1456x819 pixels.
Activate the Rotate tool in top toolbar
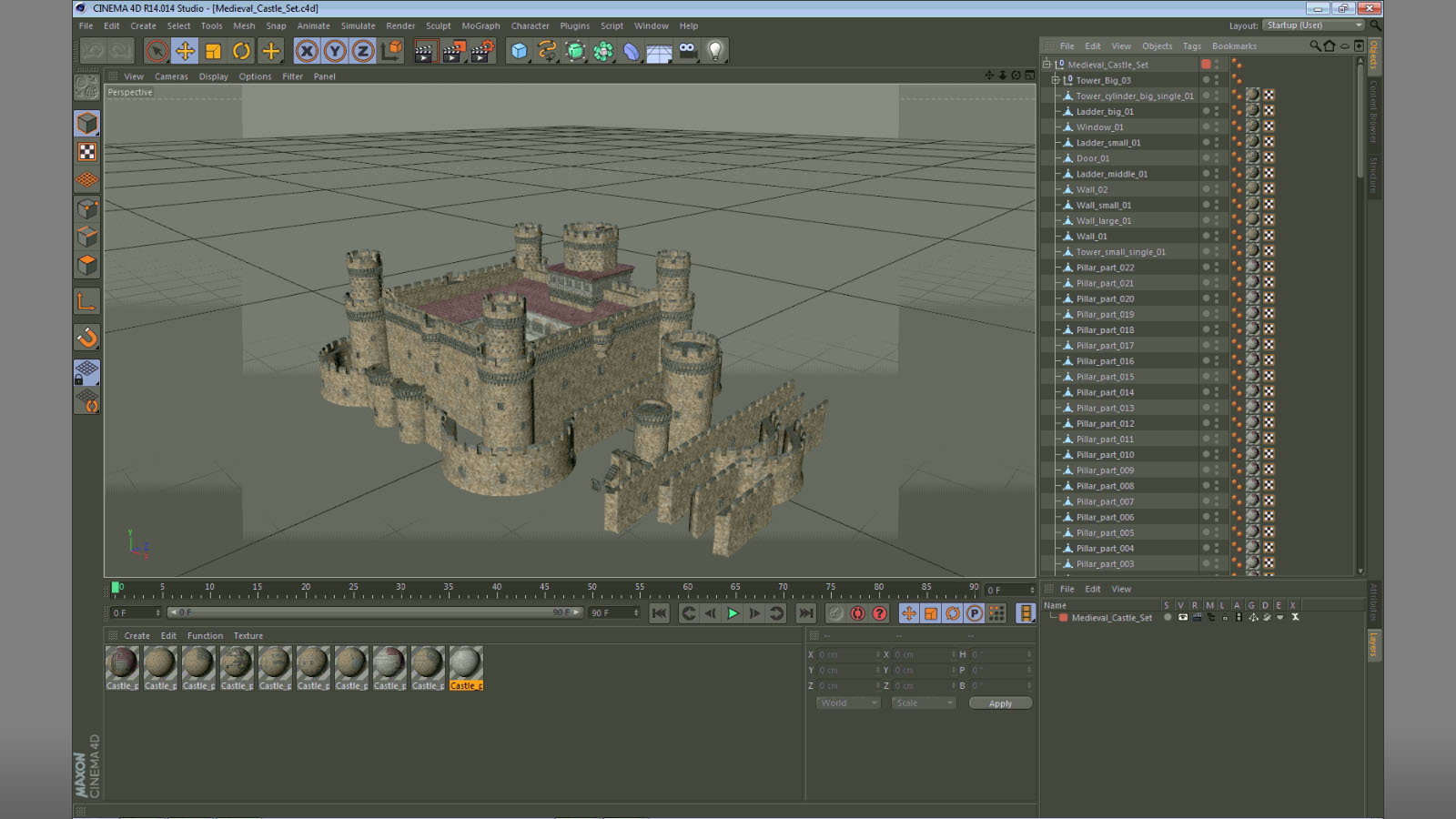coord(241,51)
